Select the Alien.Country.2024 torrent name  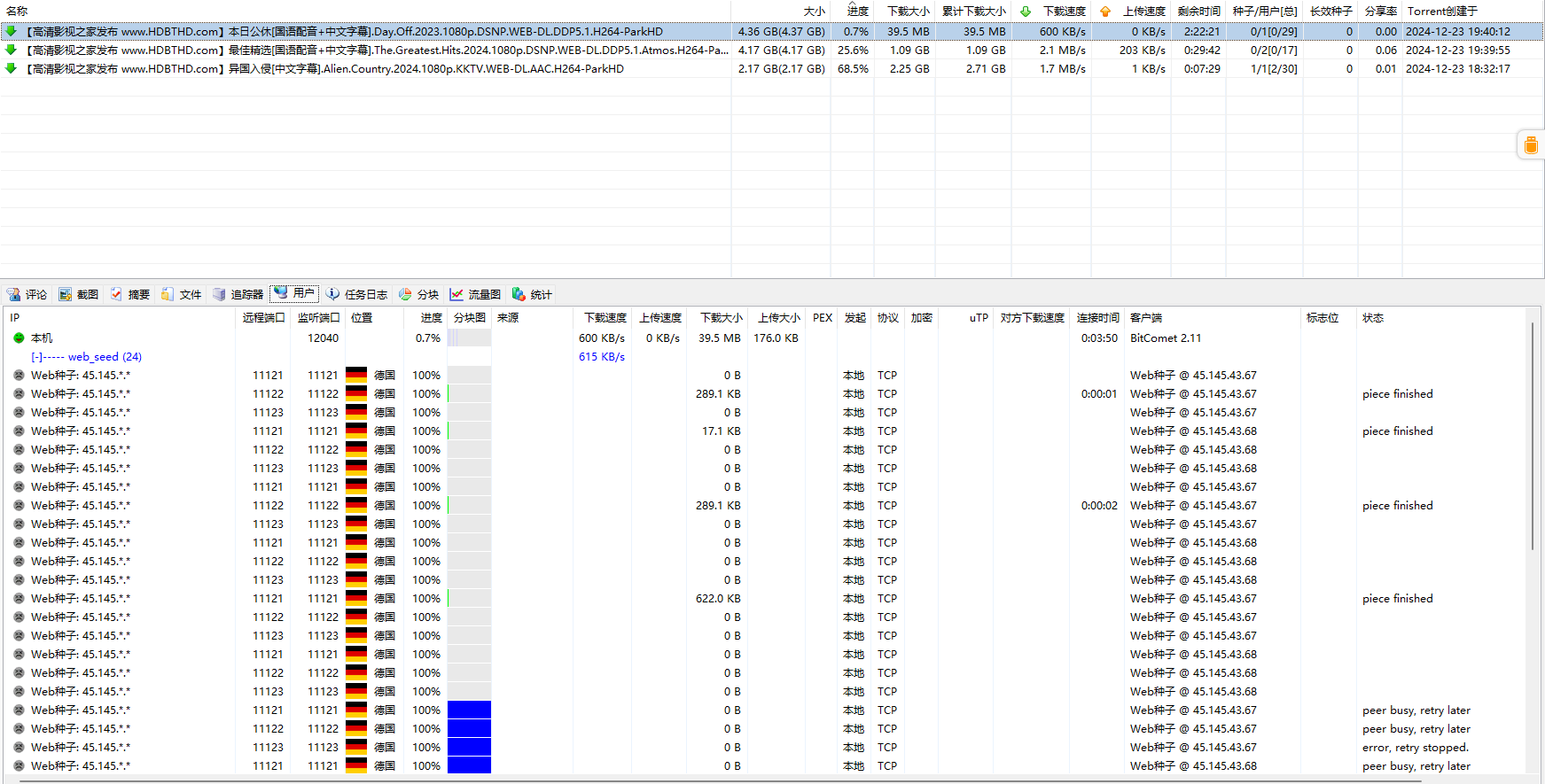pos(325,68)
